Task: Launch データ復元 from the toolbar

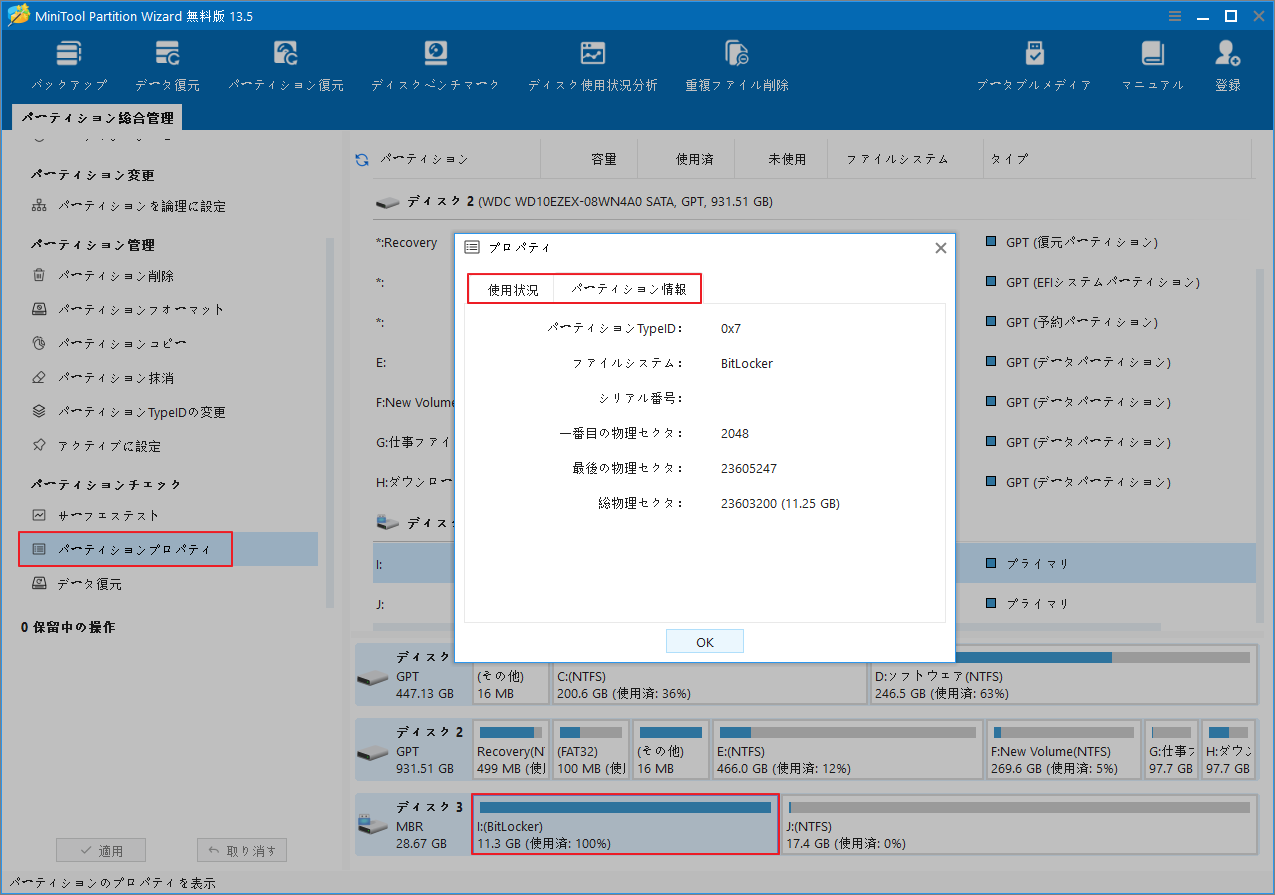Action: click(x=166, y=62)
